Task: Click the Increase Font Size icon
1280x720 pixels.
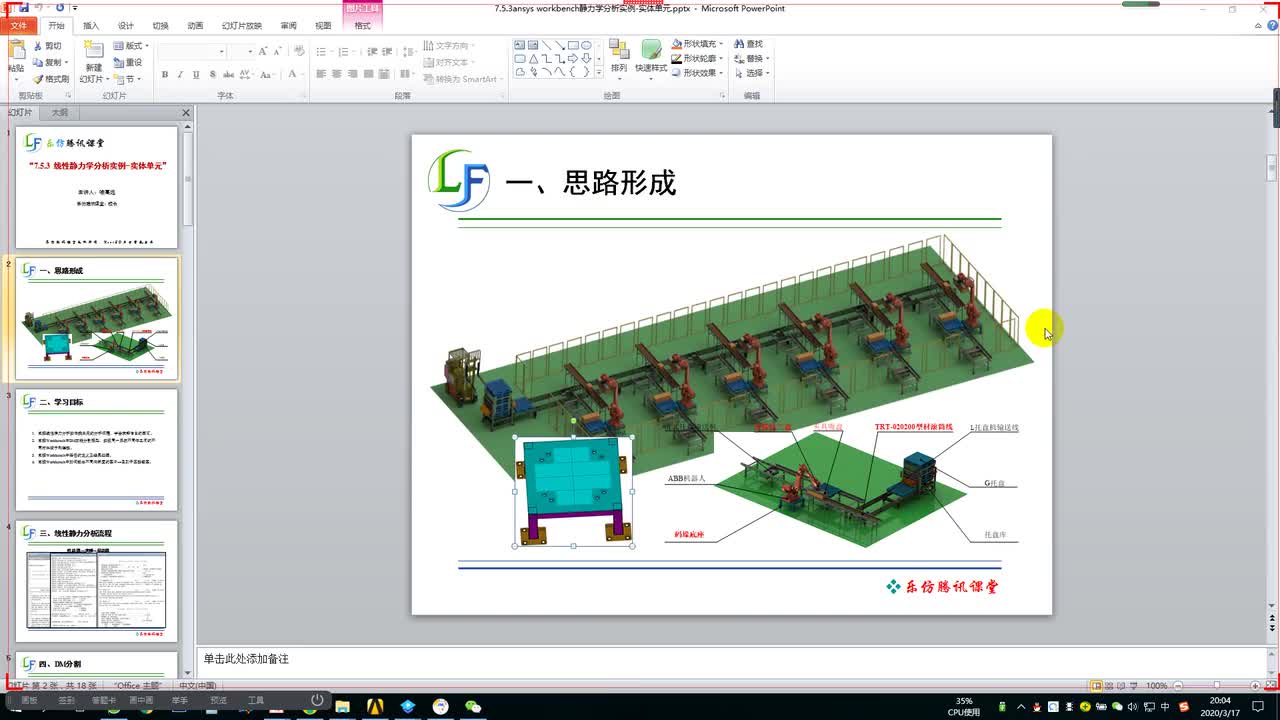Action: pos(264,51)
